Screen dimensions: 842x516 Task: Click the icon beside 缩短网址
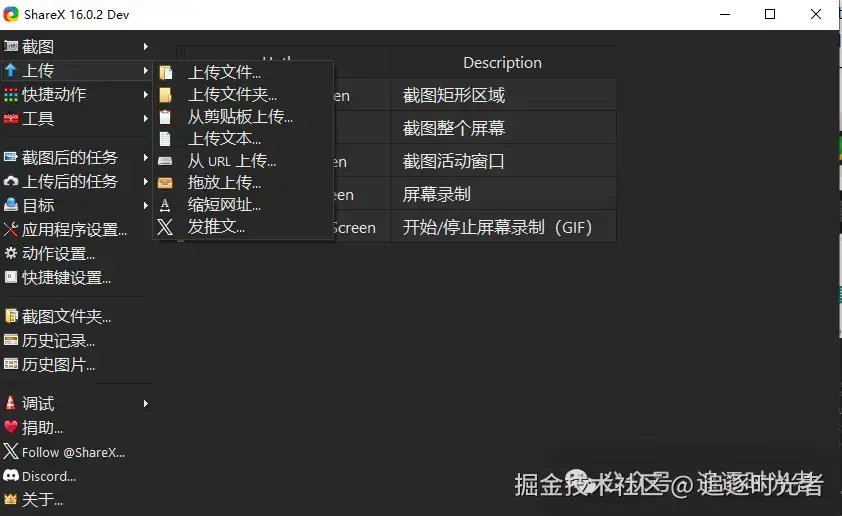point(165,205)
